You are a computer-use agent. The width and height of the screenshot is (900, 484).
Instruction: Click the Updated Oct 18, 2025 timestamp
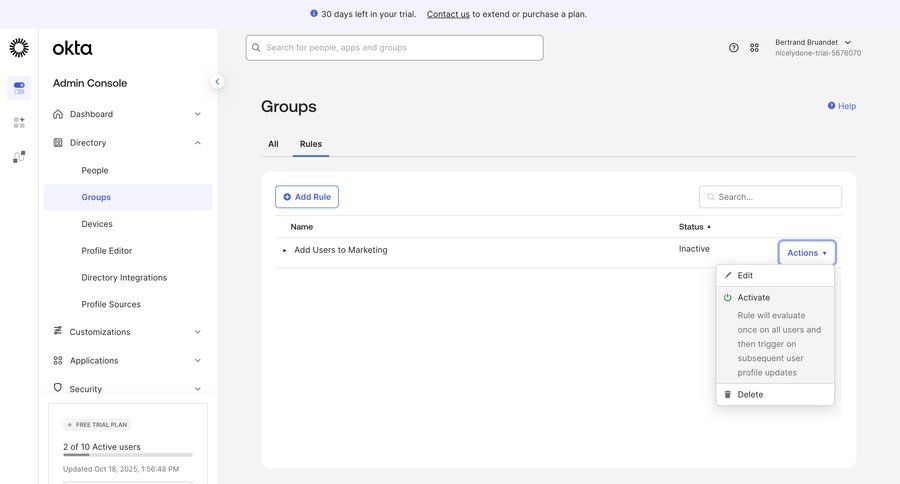(x=121, y=469)
